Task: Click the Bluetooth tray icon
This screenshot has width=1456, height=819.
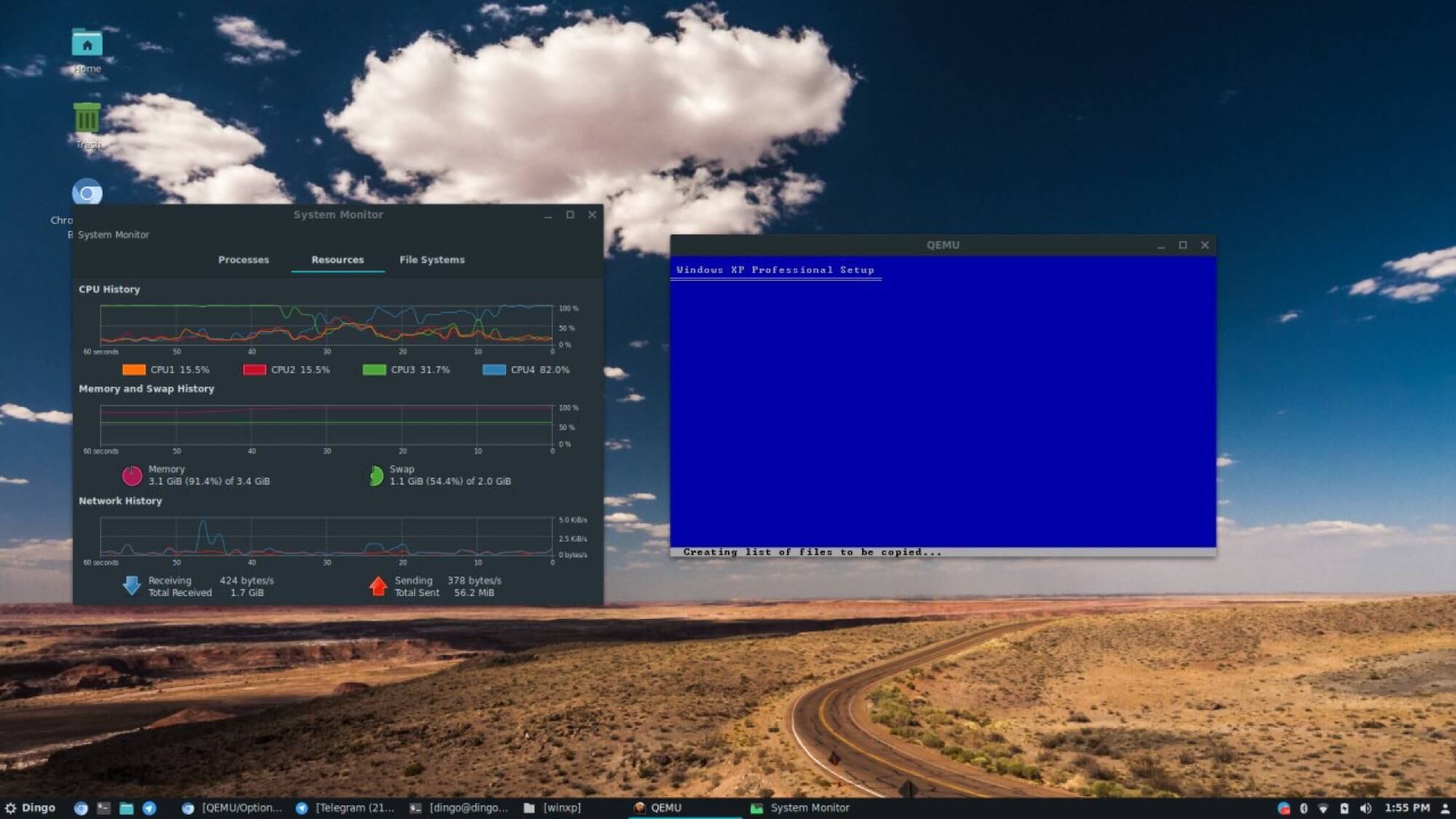Action: tap(1304, 808)
